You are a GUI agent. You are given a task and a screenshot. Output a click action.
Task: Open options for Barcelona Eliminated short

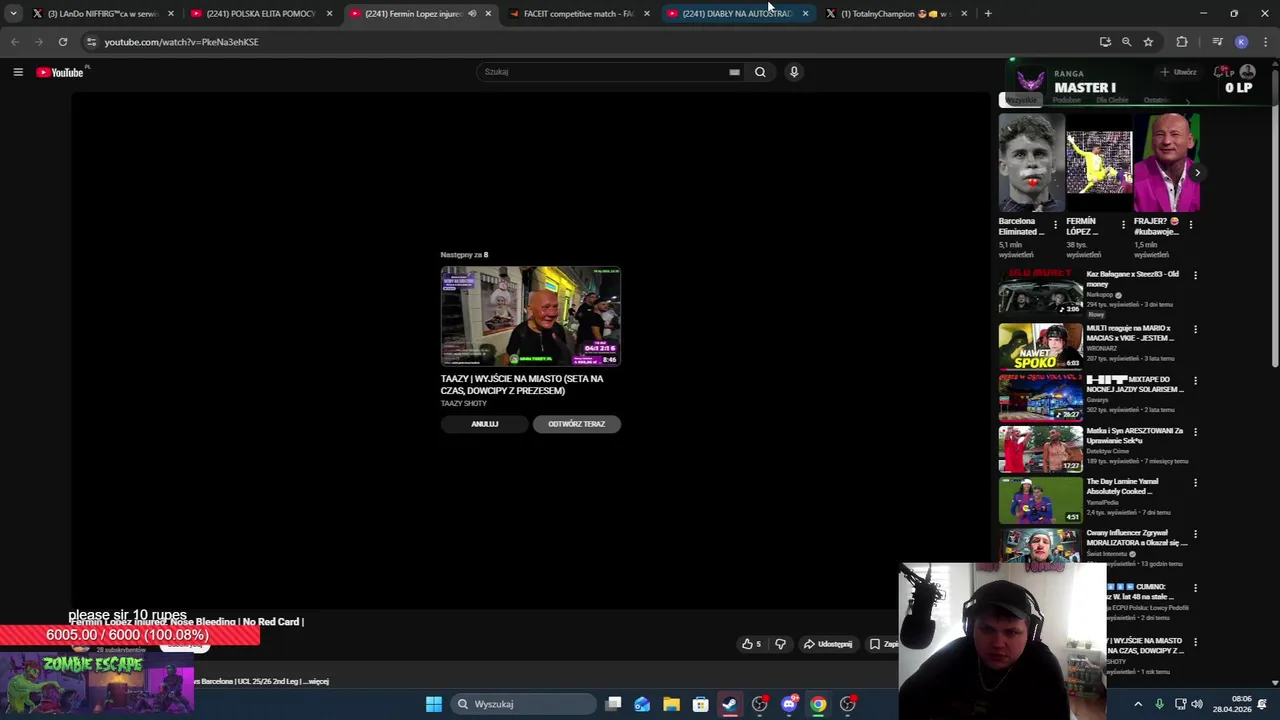[1055, 225]
